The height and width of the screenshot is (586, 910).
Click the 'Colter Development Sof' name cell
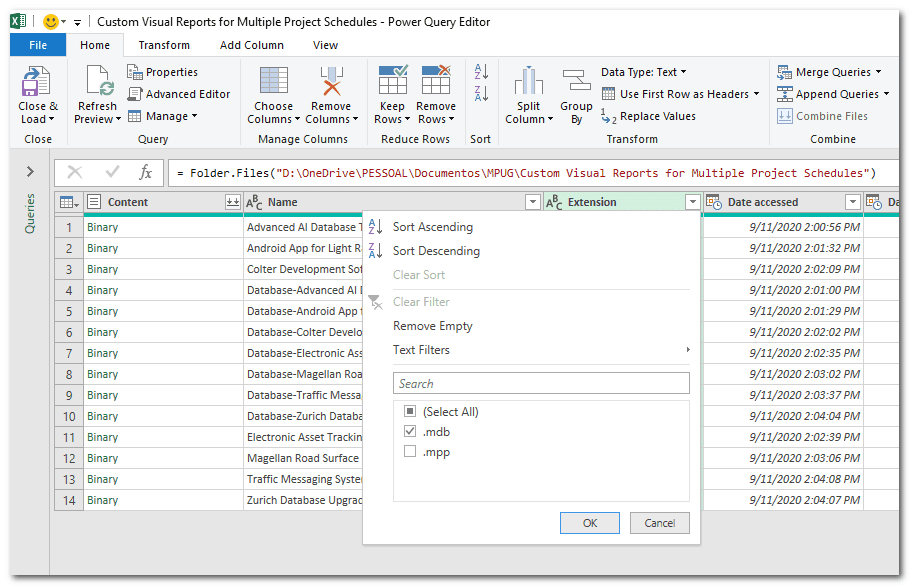click(304, 269)
